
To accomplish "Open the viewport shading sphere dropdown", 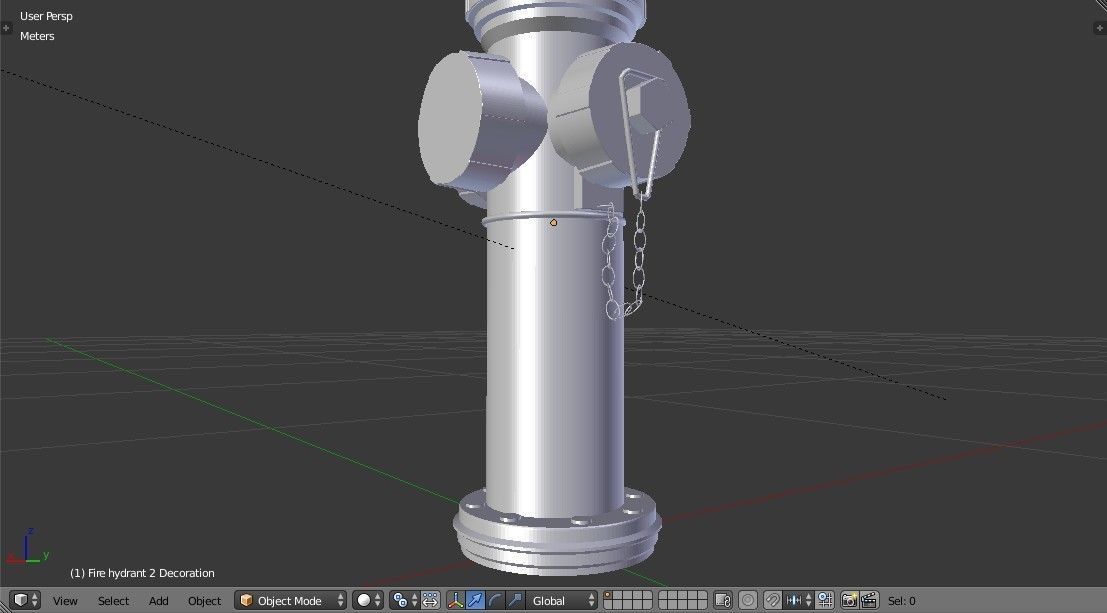I will [368, 600].
